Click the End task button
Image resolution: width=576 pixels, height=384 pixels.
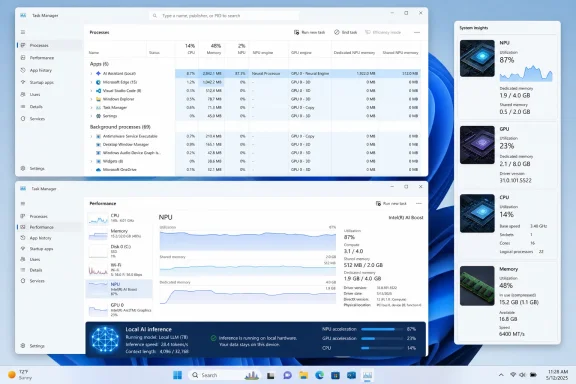coord(345,32)
